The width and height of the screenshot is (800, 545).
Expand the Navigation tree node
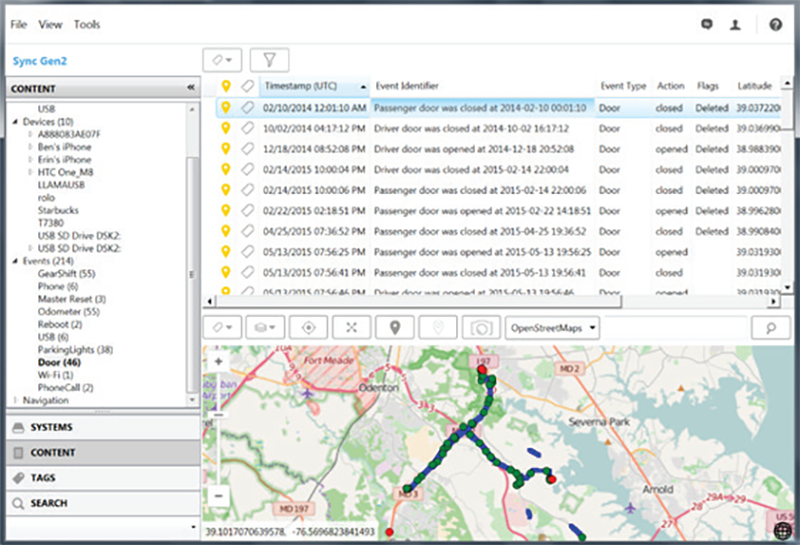[16, 400]
